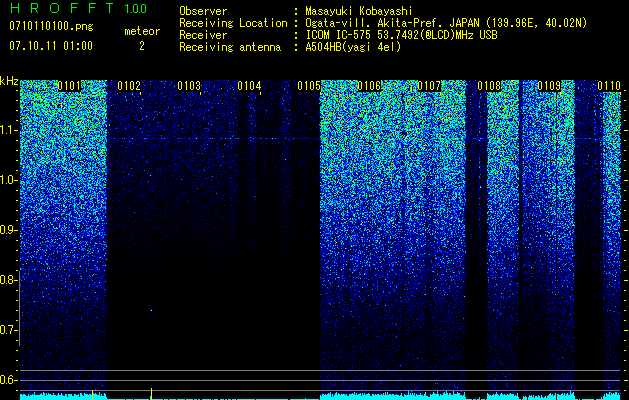Click the Receiving antenna field label
The image size is (629, 400).
click(230, 47)
